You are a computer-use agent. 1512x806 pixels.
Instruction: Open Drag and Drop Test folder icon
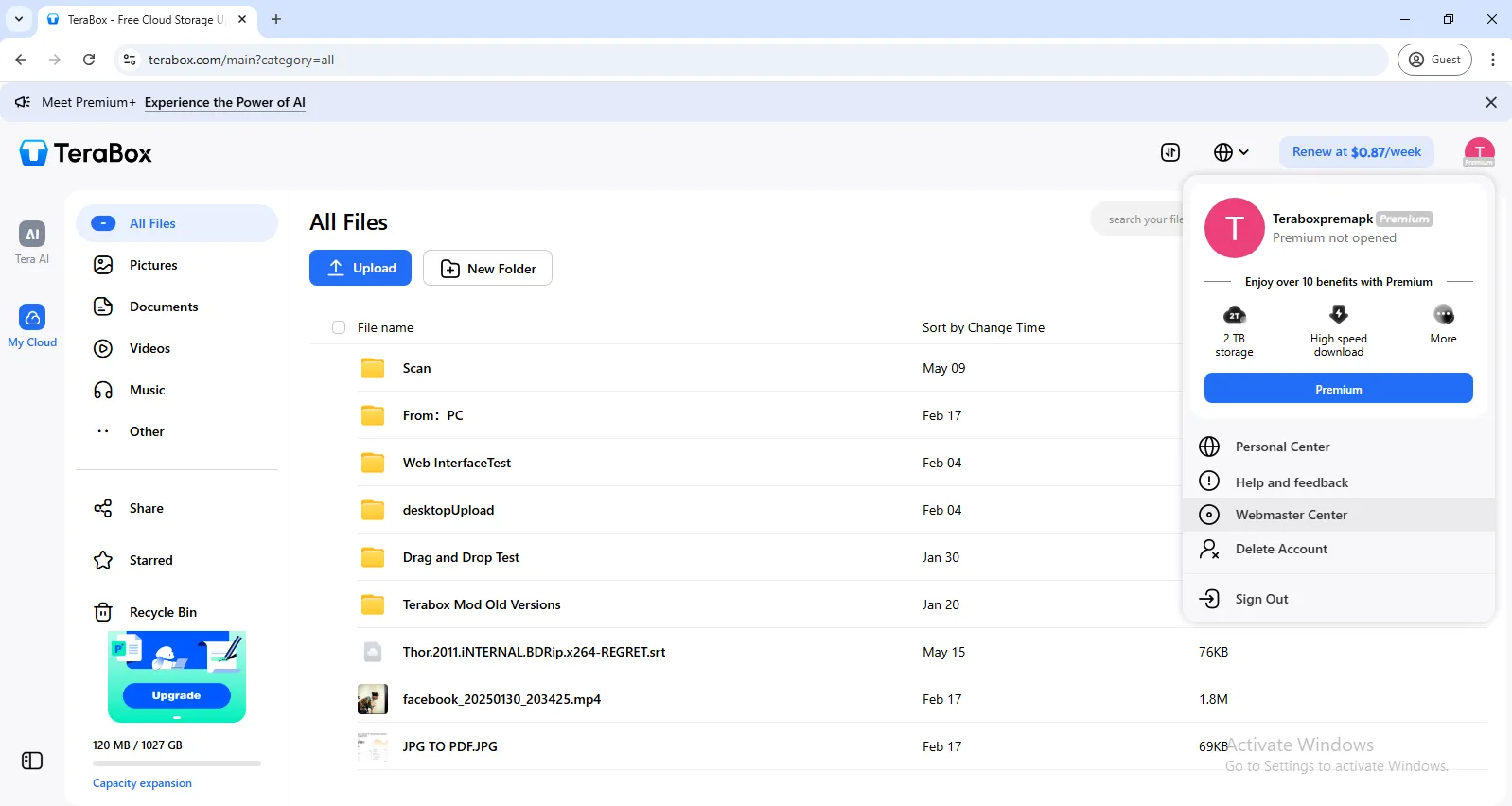(373, 557)
